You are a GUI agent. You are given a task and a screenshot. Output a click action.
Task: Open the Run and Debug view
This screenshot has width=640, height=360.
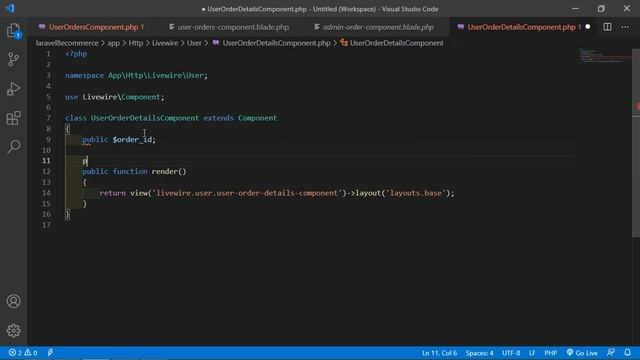(x=13, y=89)
